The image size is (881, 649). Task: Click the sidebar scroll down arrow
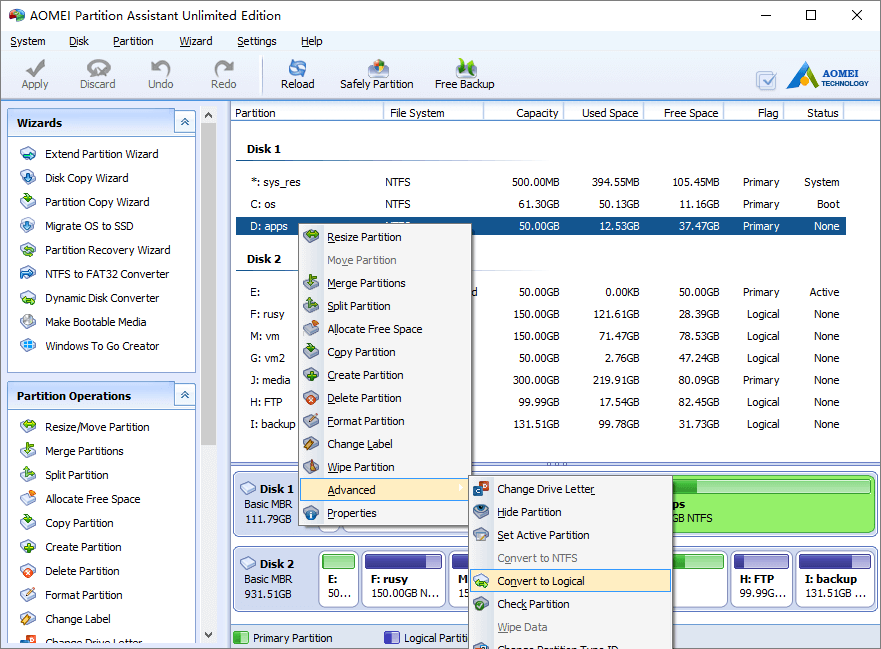[208, 635]
